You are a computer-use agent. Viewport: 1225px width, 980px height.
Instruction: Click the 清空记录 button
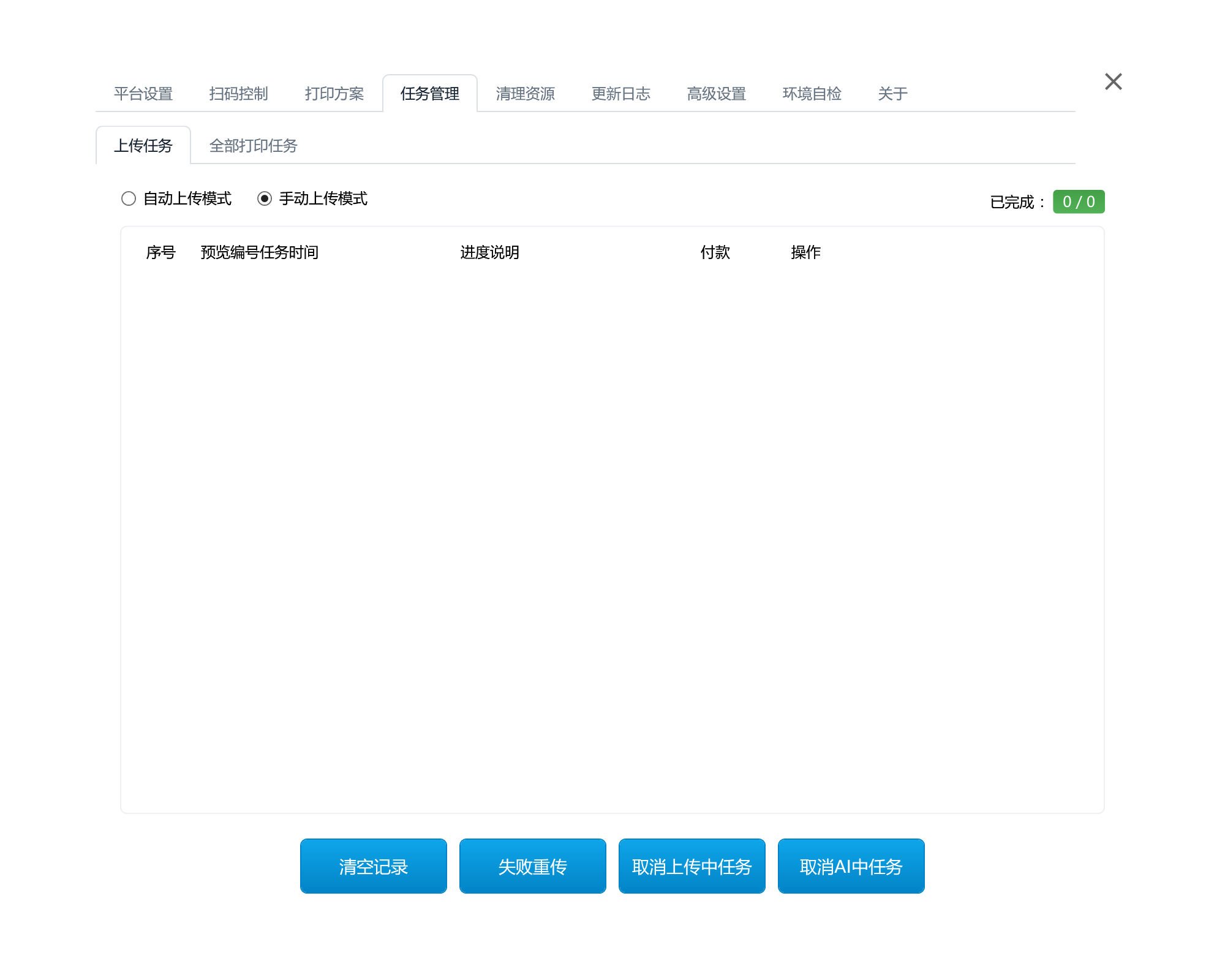[x=374, y=866]
